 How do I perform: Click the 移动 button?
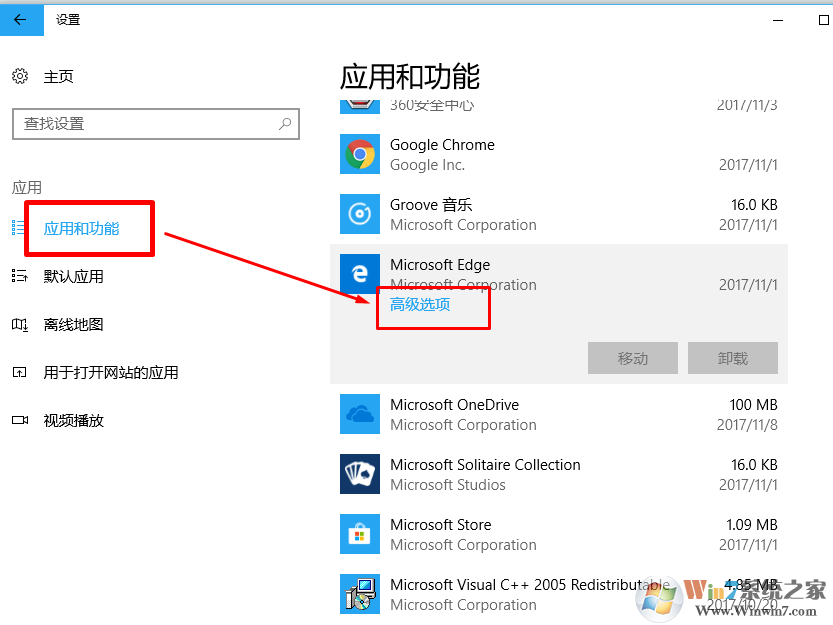pyautogui.click(x=633, y=358)
